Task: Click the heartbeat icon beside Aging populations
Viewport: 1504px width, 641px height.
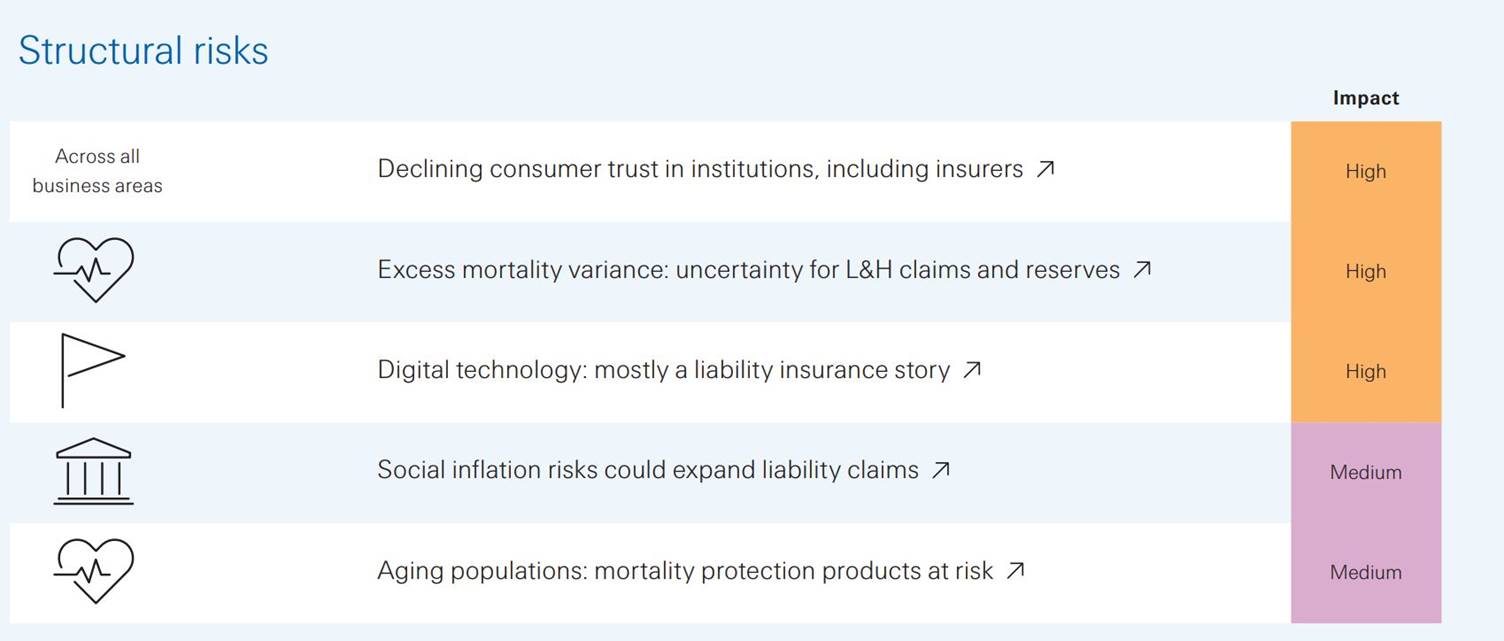Action: tap(93, 571)
